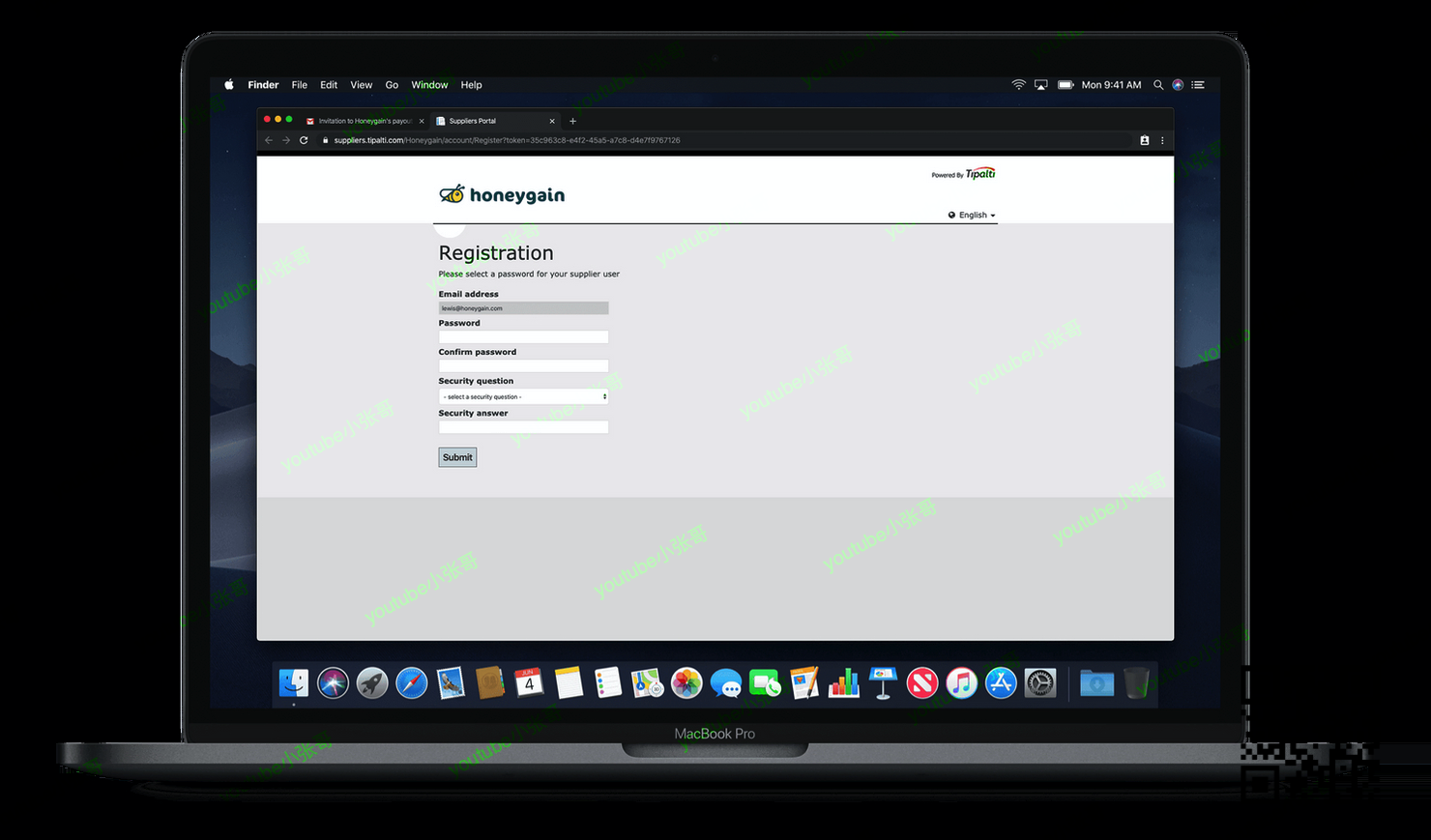The width and height of the screenshot is (1431, 840).
Task: Open the Finder menu
Action: pyautogui.click(x=263, y=85)
